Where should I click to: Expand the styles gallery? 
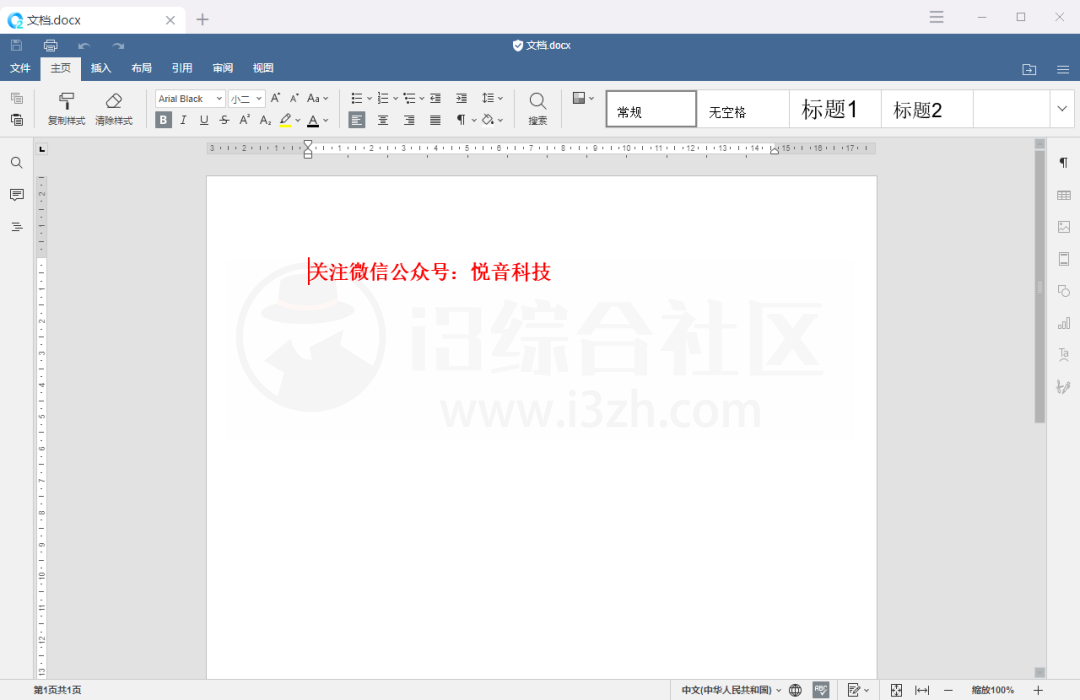(x=1062, y=109)
